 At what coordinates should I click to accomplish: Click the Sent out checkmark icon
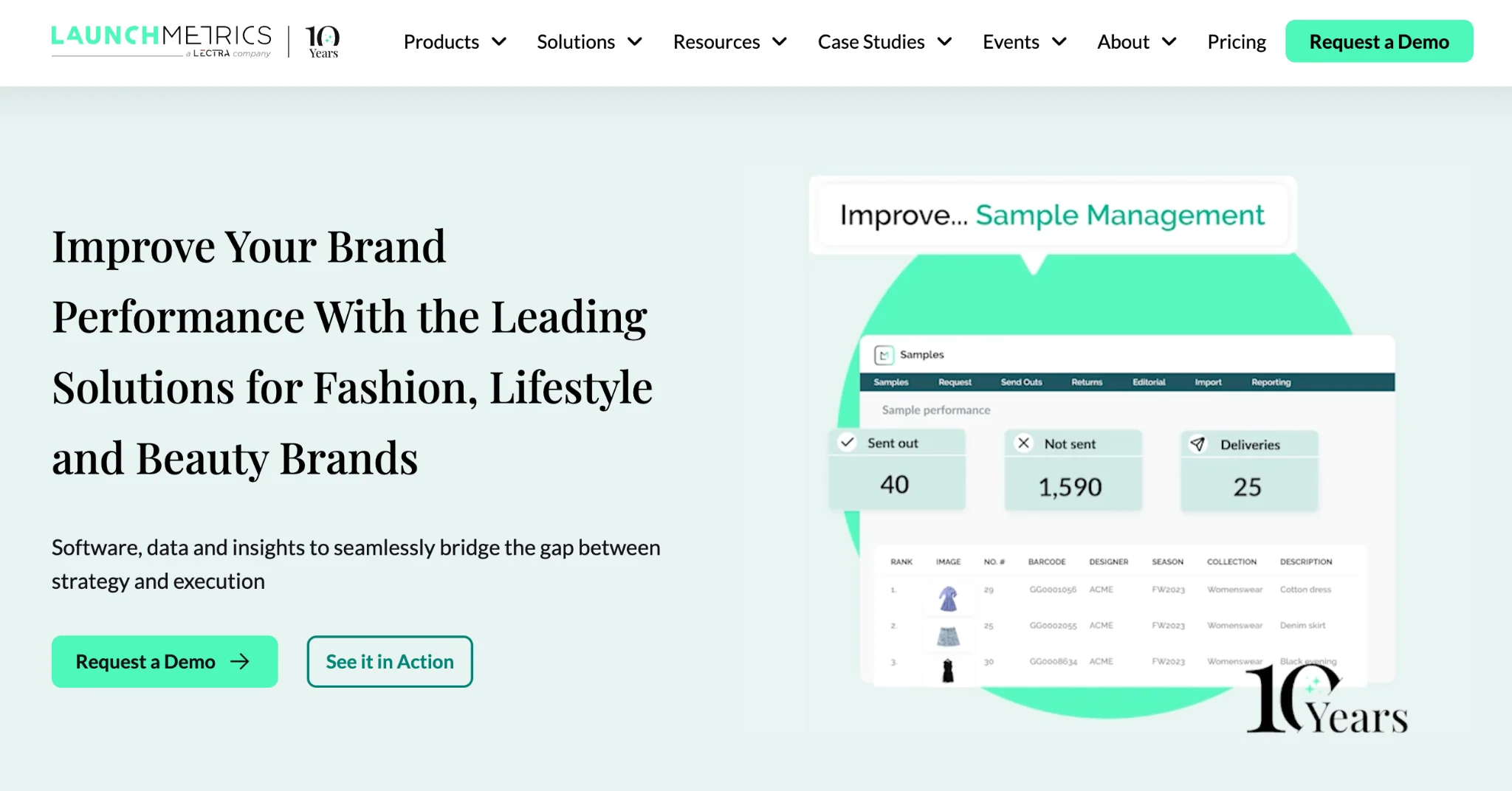[848, 442]
